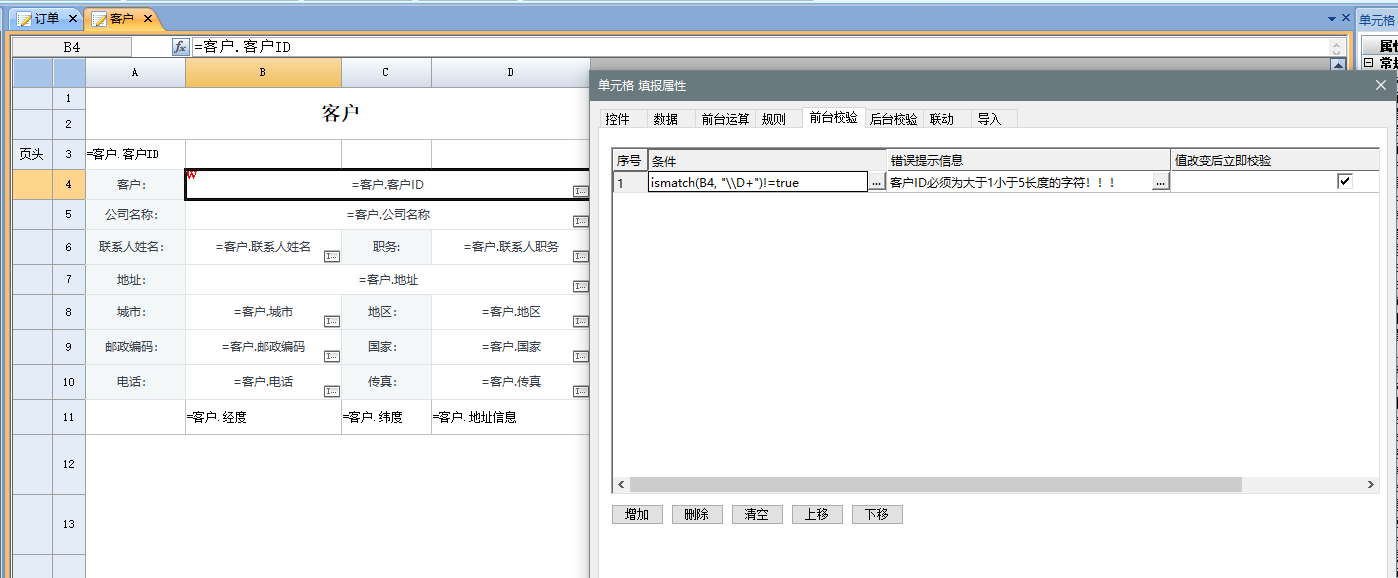The height and width of the screenshot is (578, 1398).
Task: Click the 删除 button
Action: (x=697, y=515)
